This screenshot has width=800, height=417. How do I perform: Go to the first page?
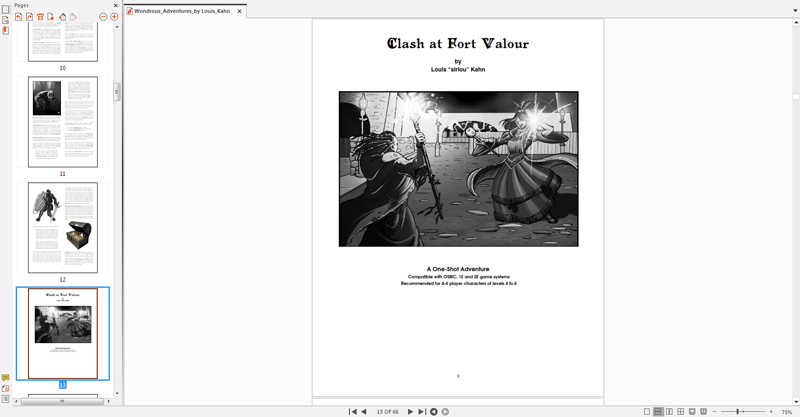(x=351, y=411)
